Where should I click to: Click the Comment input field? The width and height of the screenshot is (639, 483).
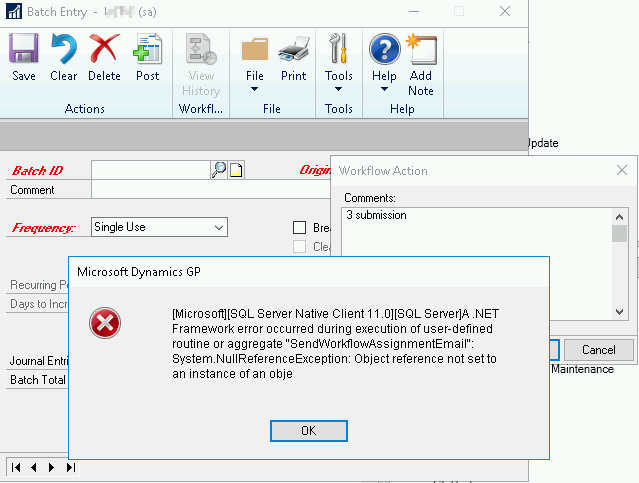(x=211, y=190)
